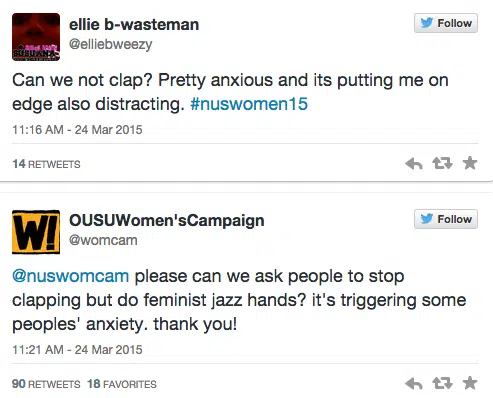
Task: Star the OUSUWomen'sCampaign tweet
Action: pyautogui.click(x=470, y=383)
